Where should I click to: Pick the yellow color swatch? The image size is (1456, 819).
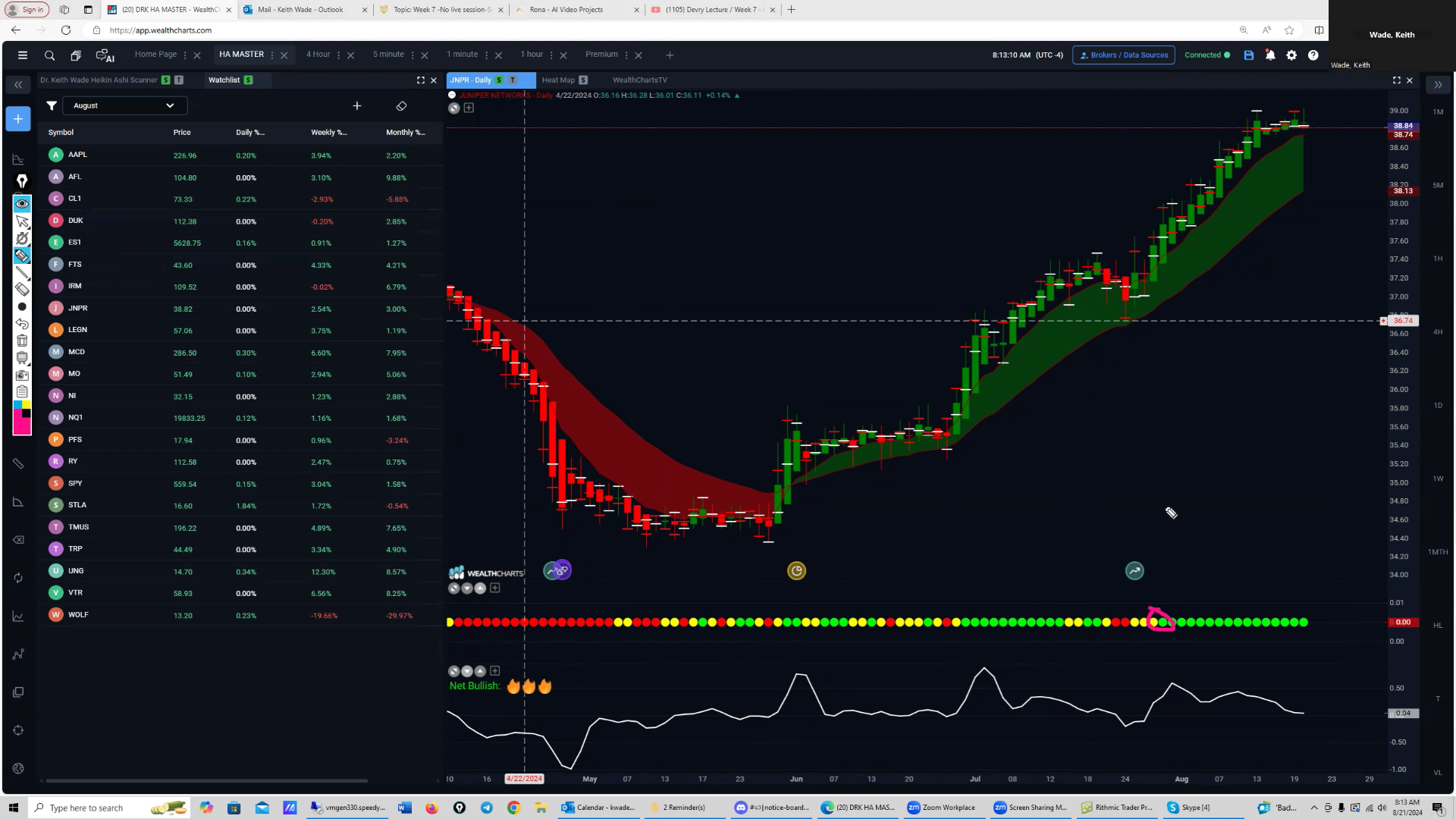click(x=27, y=405)
